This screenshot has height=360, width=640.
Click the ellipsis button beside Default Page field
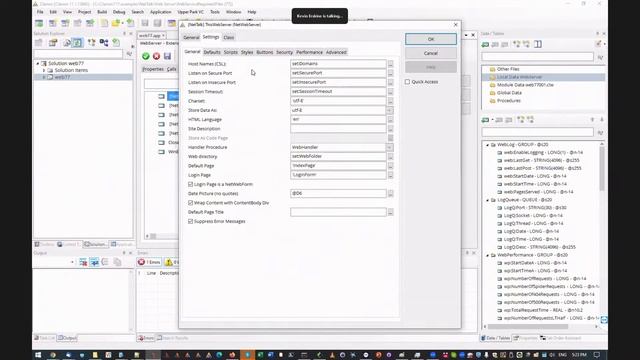coord(391,166)
